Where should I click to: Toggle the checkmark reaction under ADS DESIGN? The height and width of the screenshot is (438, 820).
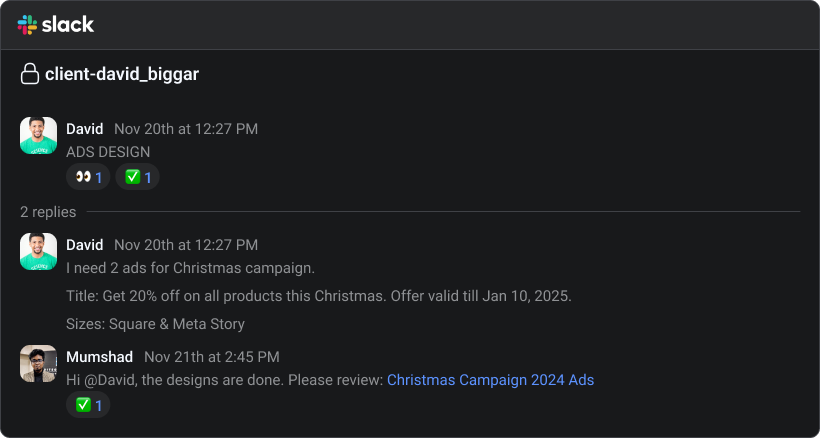pos(138,177)
